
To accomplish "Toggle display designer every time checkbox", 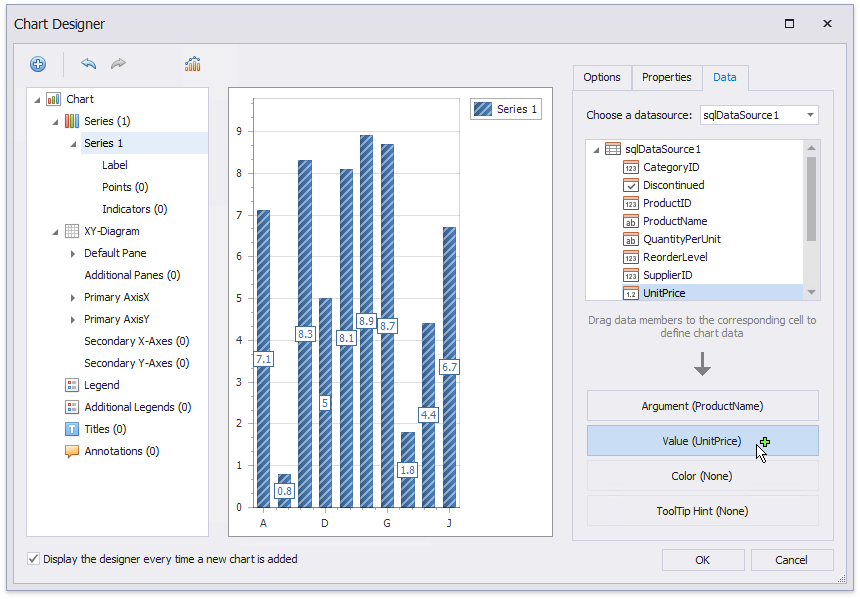I will click(34, 559).
